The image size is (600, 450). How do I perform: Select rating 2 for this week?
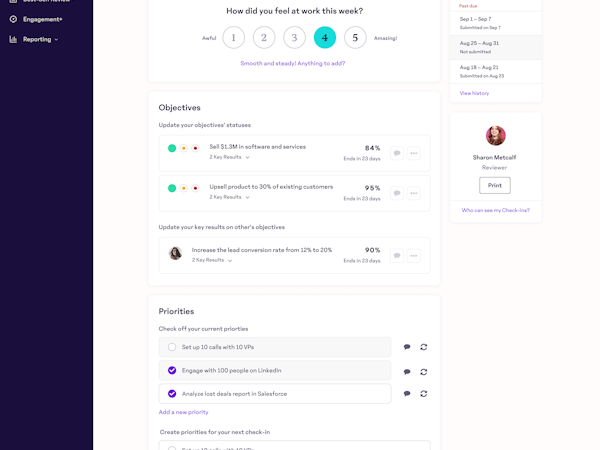tap(264, 38)
